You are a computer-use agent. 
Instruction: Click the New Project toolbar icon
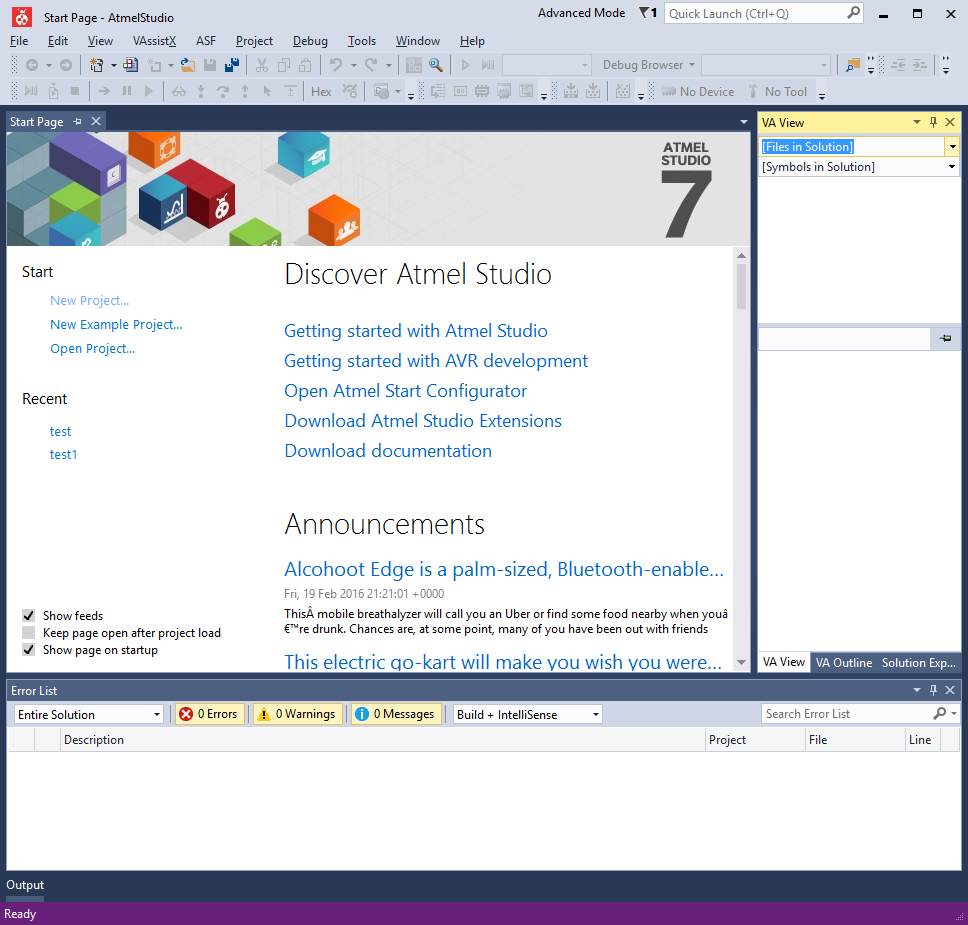(x=96, y=64)
